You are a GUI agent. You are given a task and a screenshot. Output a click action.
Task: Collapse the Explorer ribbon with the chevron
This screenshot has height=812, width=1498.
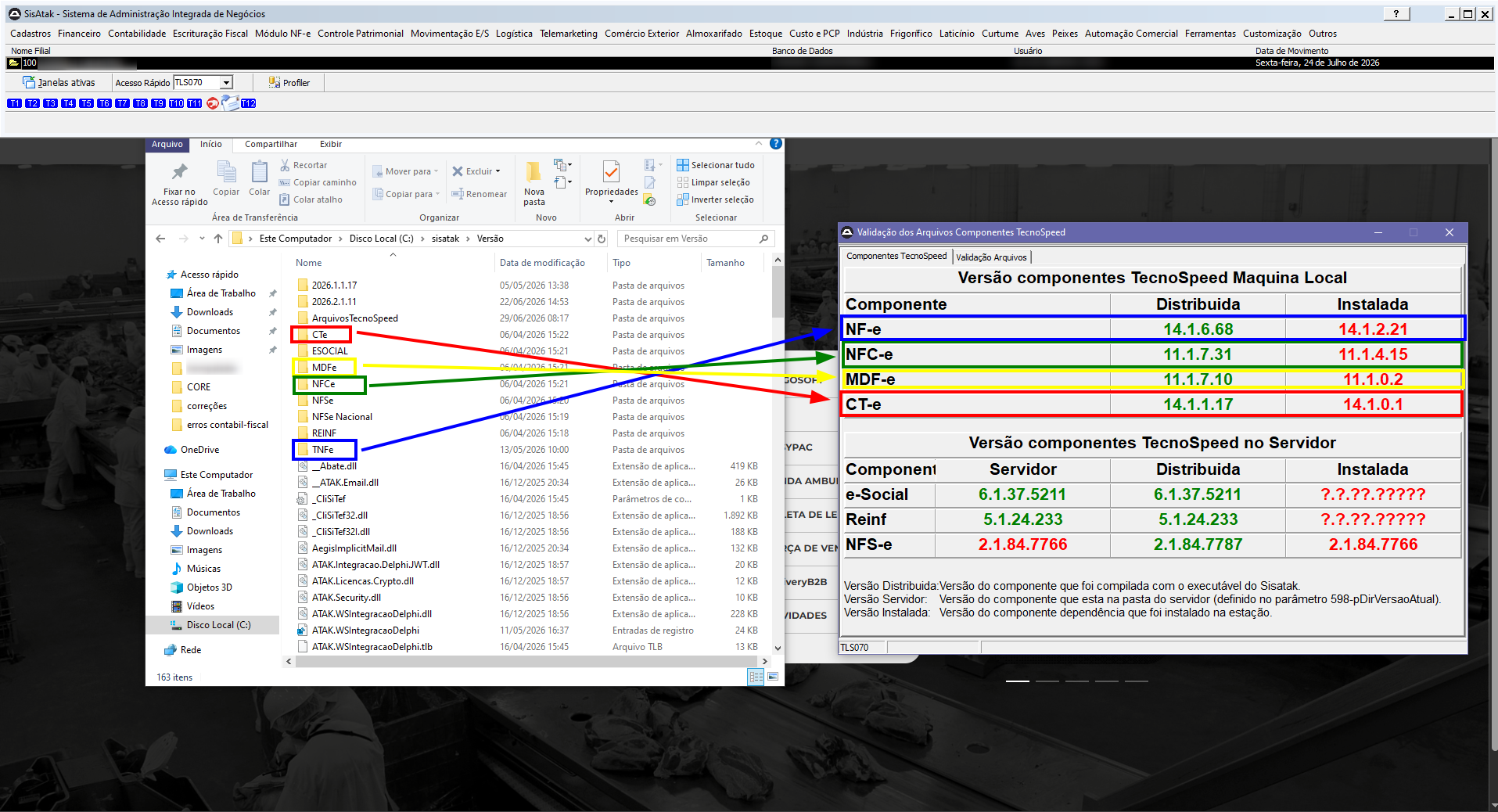pyautogui.click(x=759, y=144)
